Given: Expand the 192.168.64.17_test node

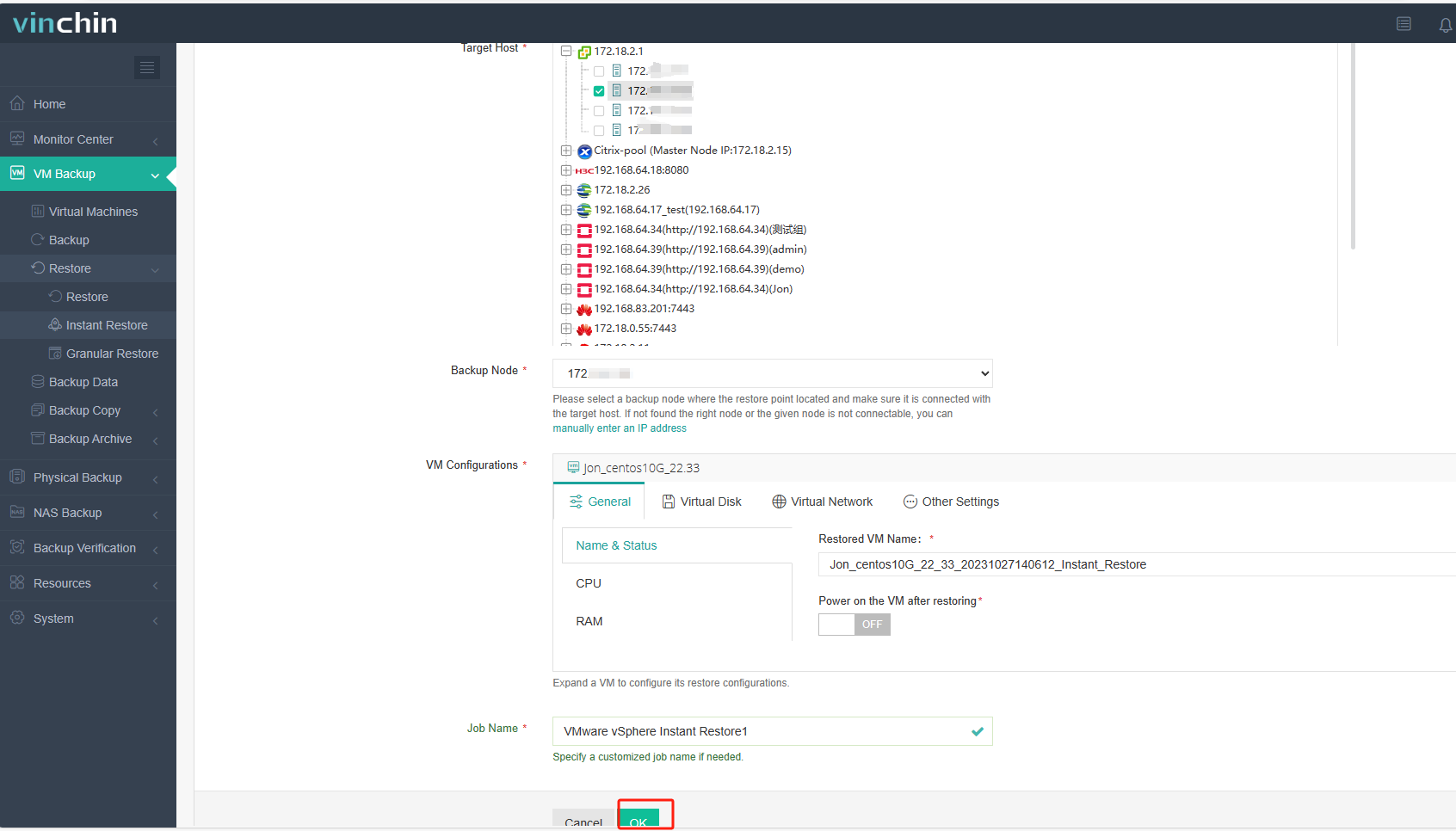Looking at the screenshot, I should [566, 210].
